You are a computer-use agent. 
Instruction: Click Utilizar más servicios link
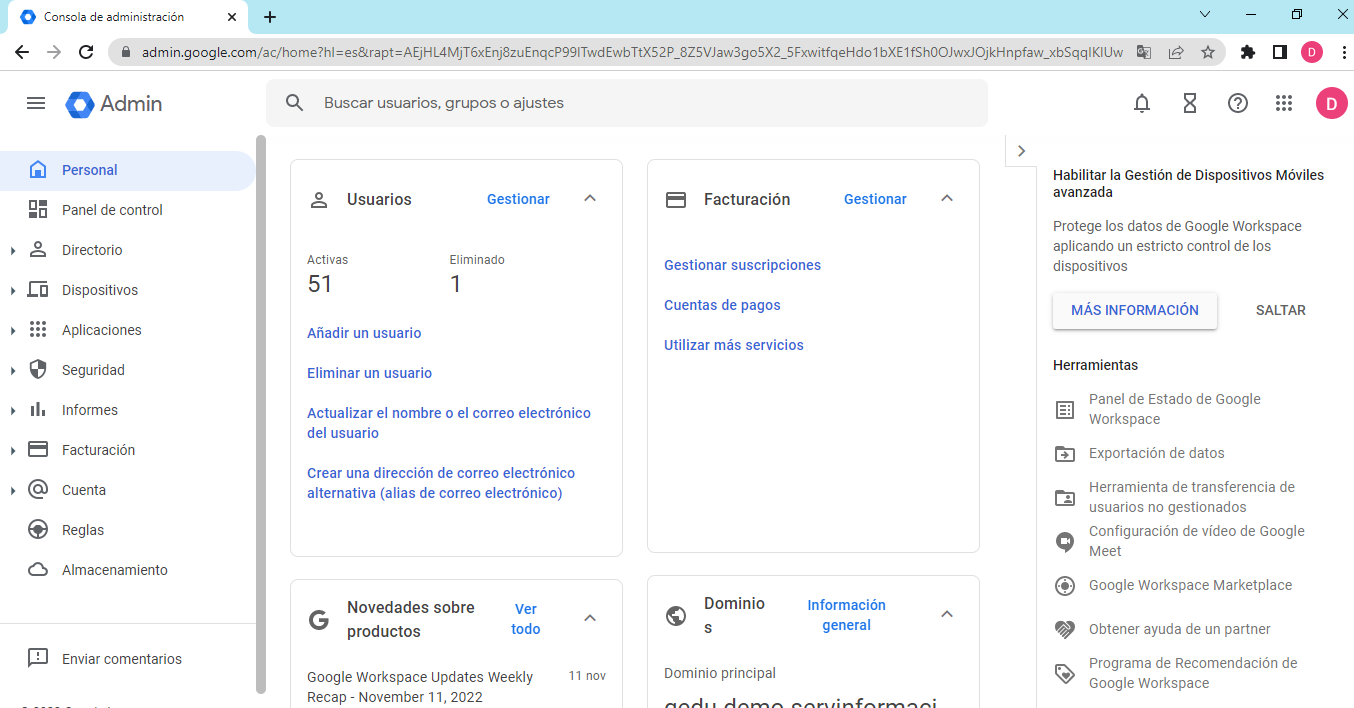point(734,345)
